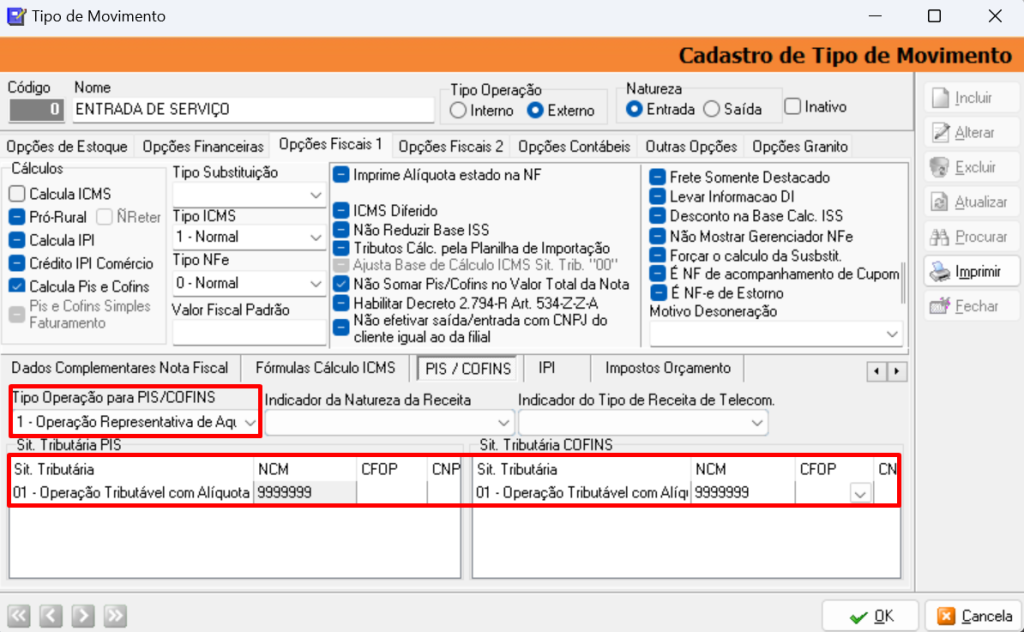Expand Indicador da Natureza da Receita dropdown
This screenshot has height=632, width=1024.
pyautogui.click(x=504, y=423)
